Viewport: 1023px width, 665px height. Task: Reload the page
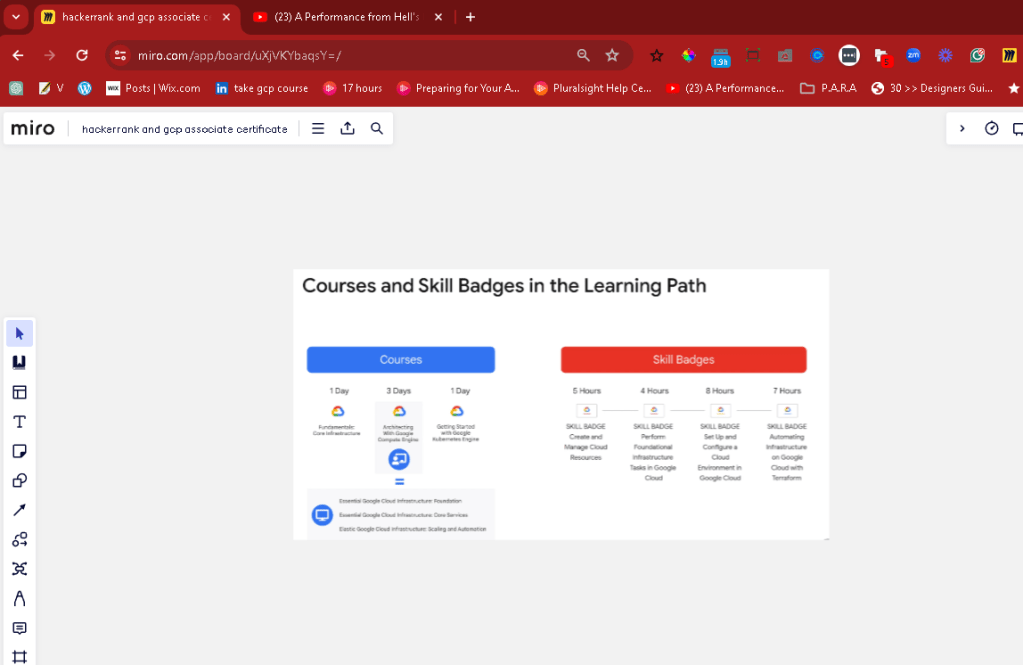tap(82, 55)
